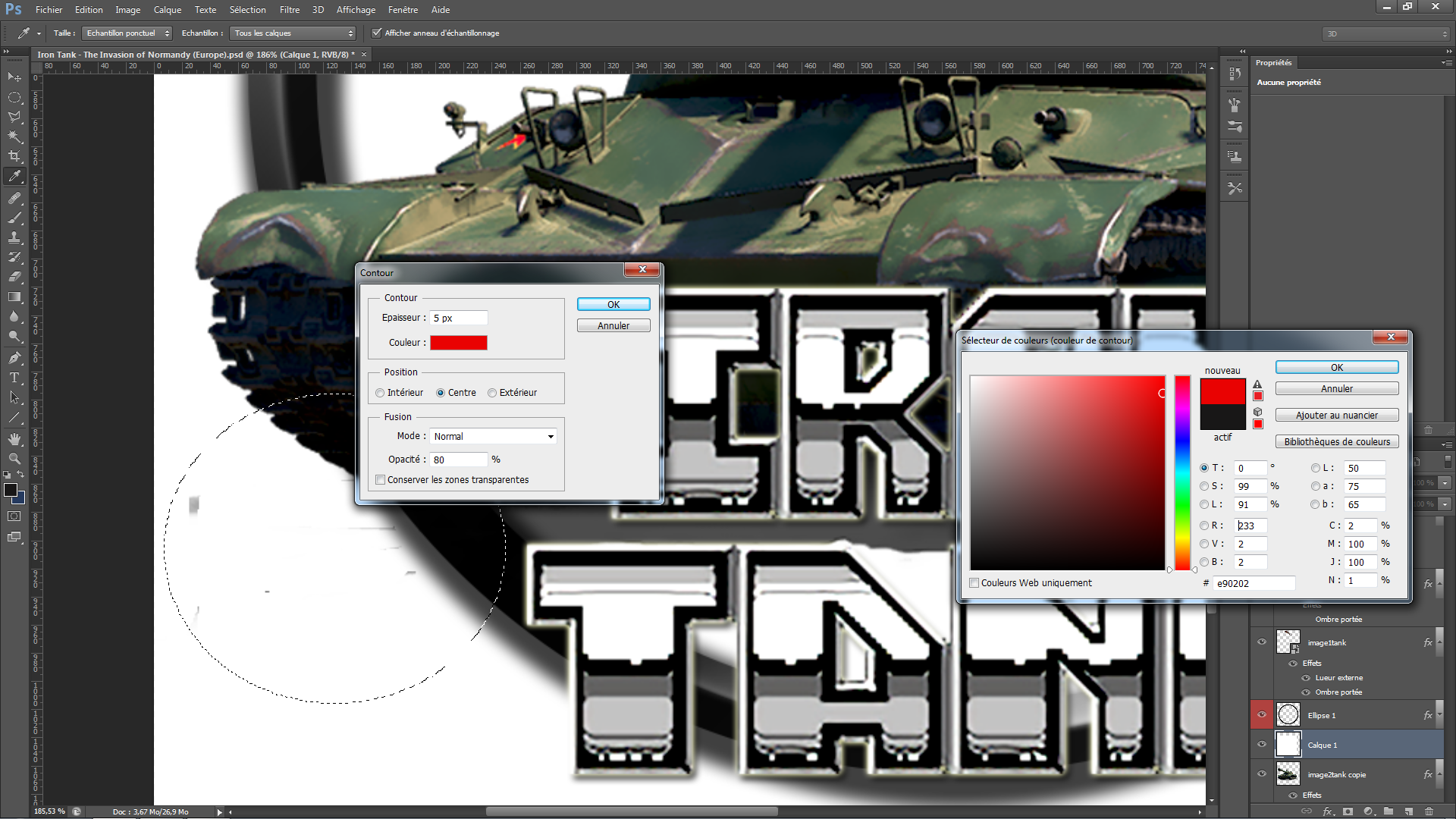Select the Crop tool
This screenshot has height=819, width=1456.
tap(14, 156)
